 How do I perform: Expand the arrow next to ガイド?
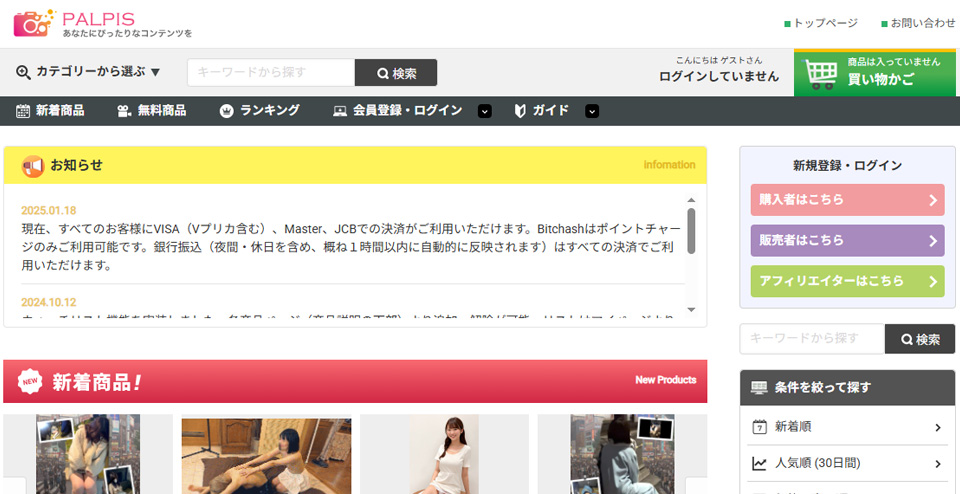[x=591, y=111]
